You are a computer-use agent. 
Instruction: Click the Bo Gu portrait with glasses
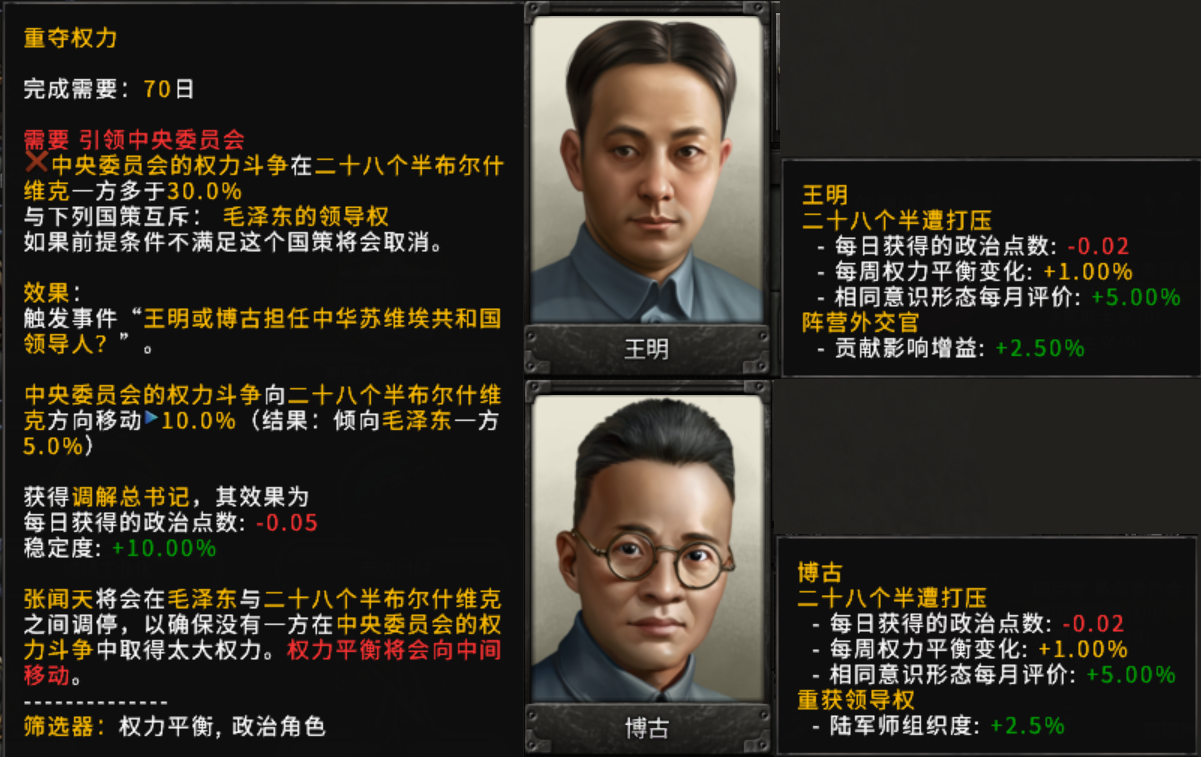point(646,548)
